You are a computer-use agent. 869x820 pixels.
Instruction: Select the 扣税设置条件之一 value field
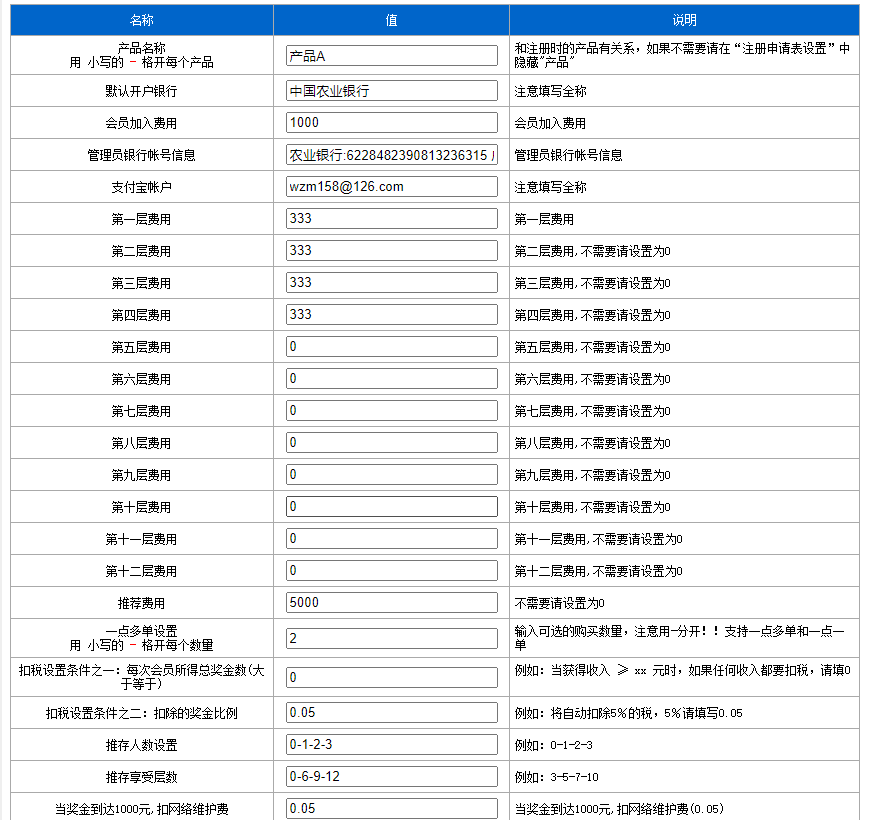pos(391,677)
